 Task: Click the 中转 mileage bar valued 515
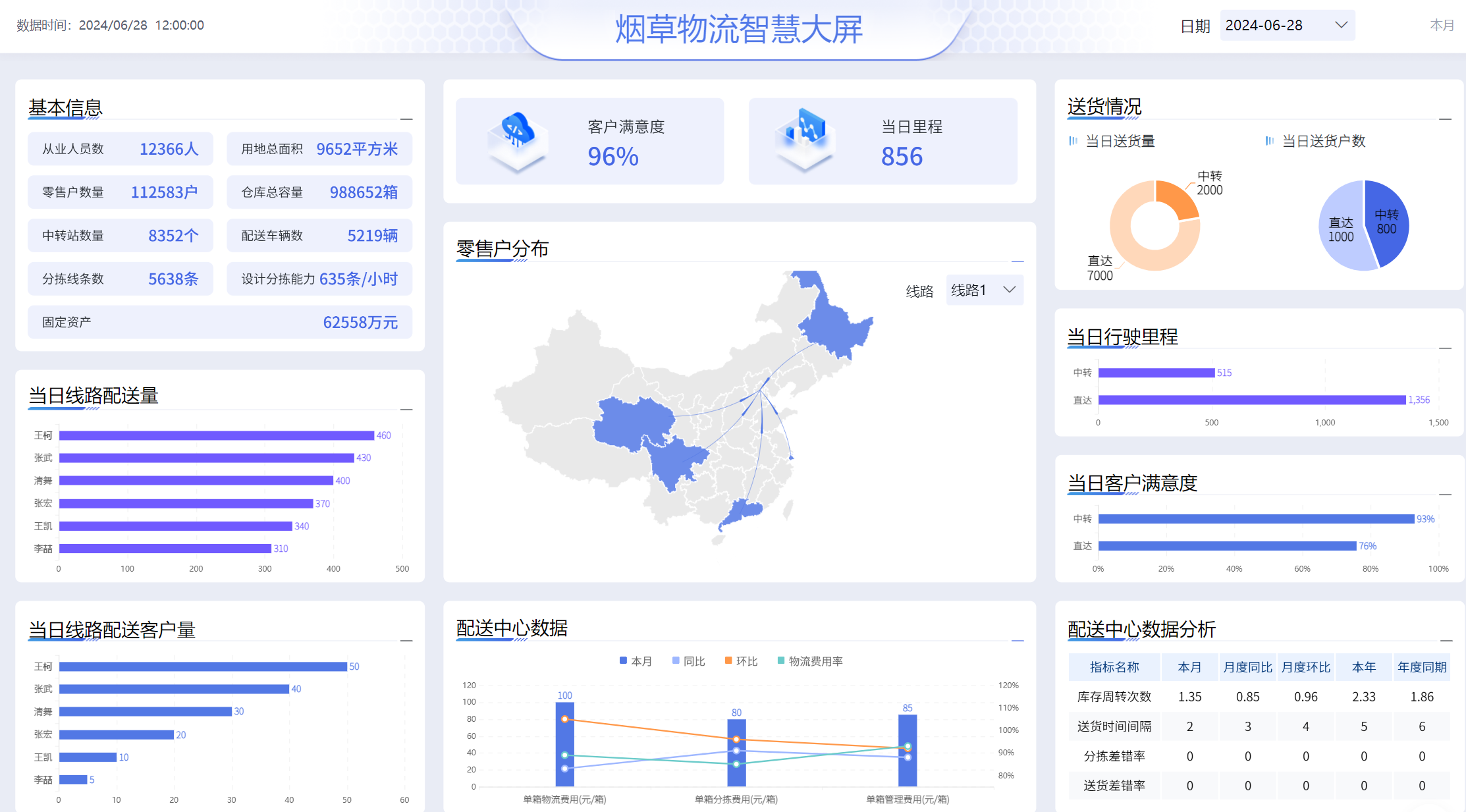[x=1156, y=373]
